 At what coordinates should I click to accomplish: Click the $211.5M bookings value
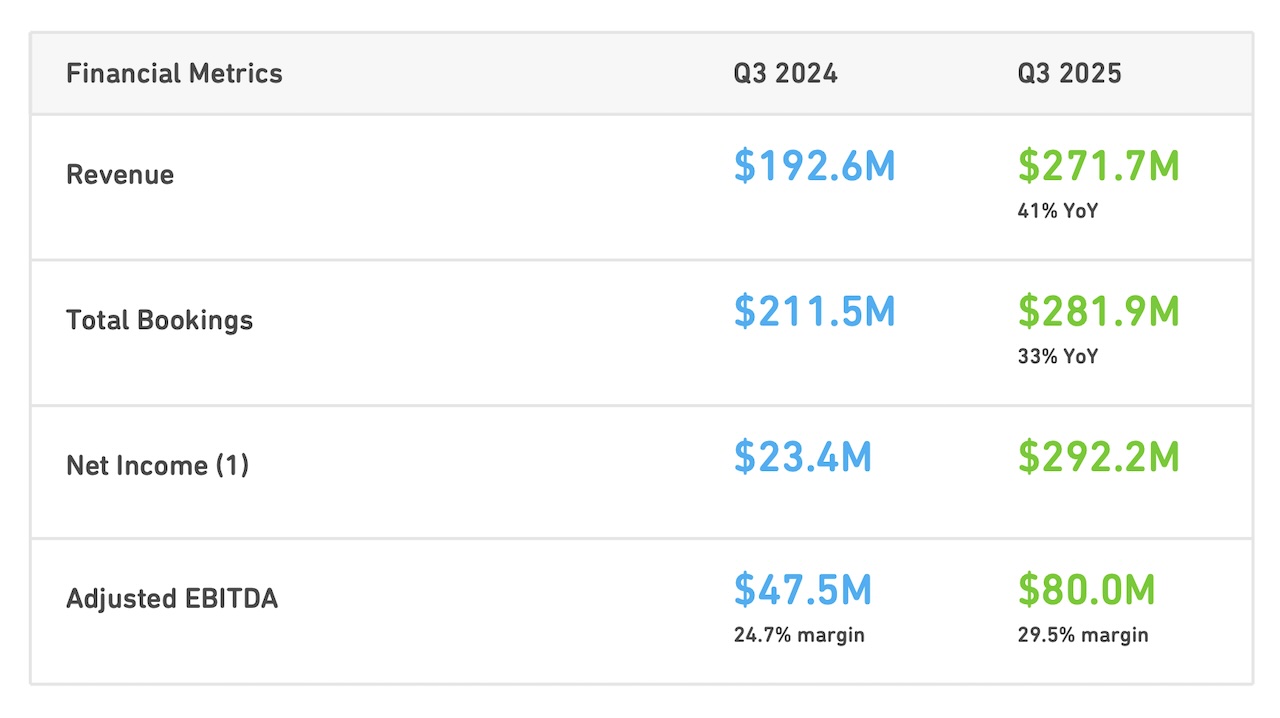814,312
